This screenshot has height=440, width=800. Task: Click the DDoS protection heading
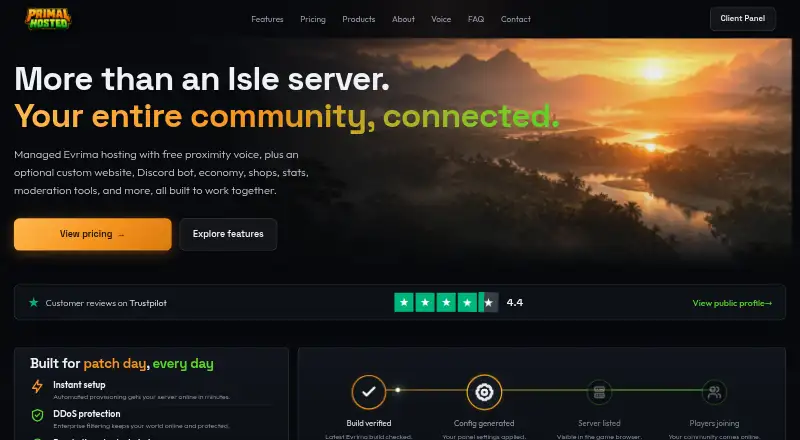pyautogui.click(x=87, y=414)
